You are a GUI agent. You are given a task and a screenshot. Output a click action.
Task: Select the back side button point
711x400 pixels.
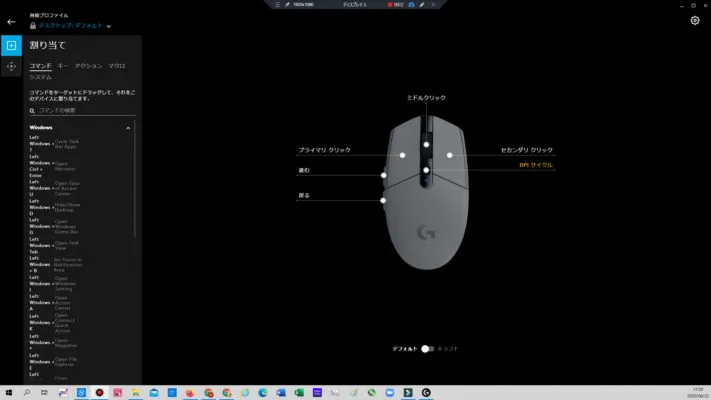383,200
